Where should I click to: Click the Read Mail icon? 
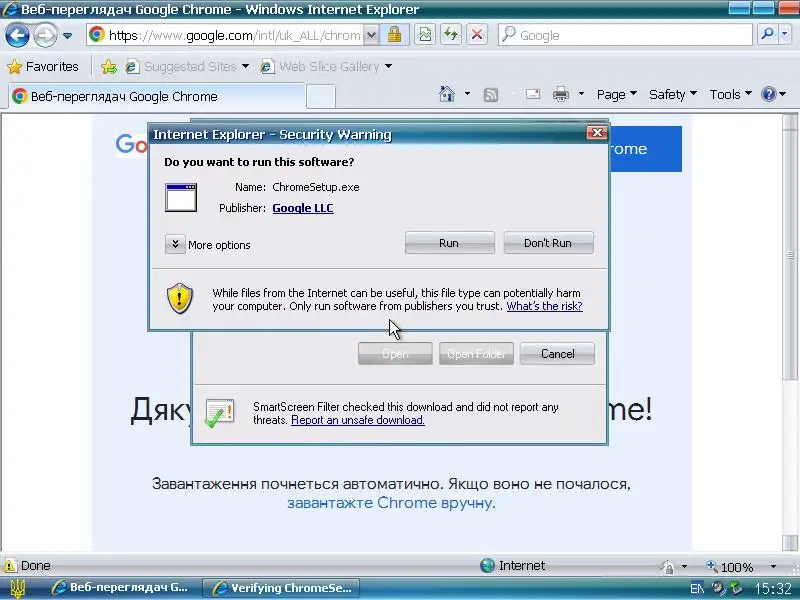[533, 94]
